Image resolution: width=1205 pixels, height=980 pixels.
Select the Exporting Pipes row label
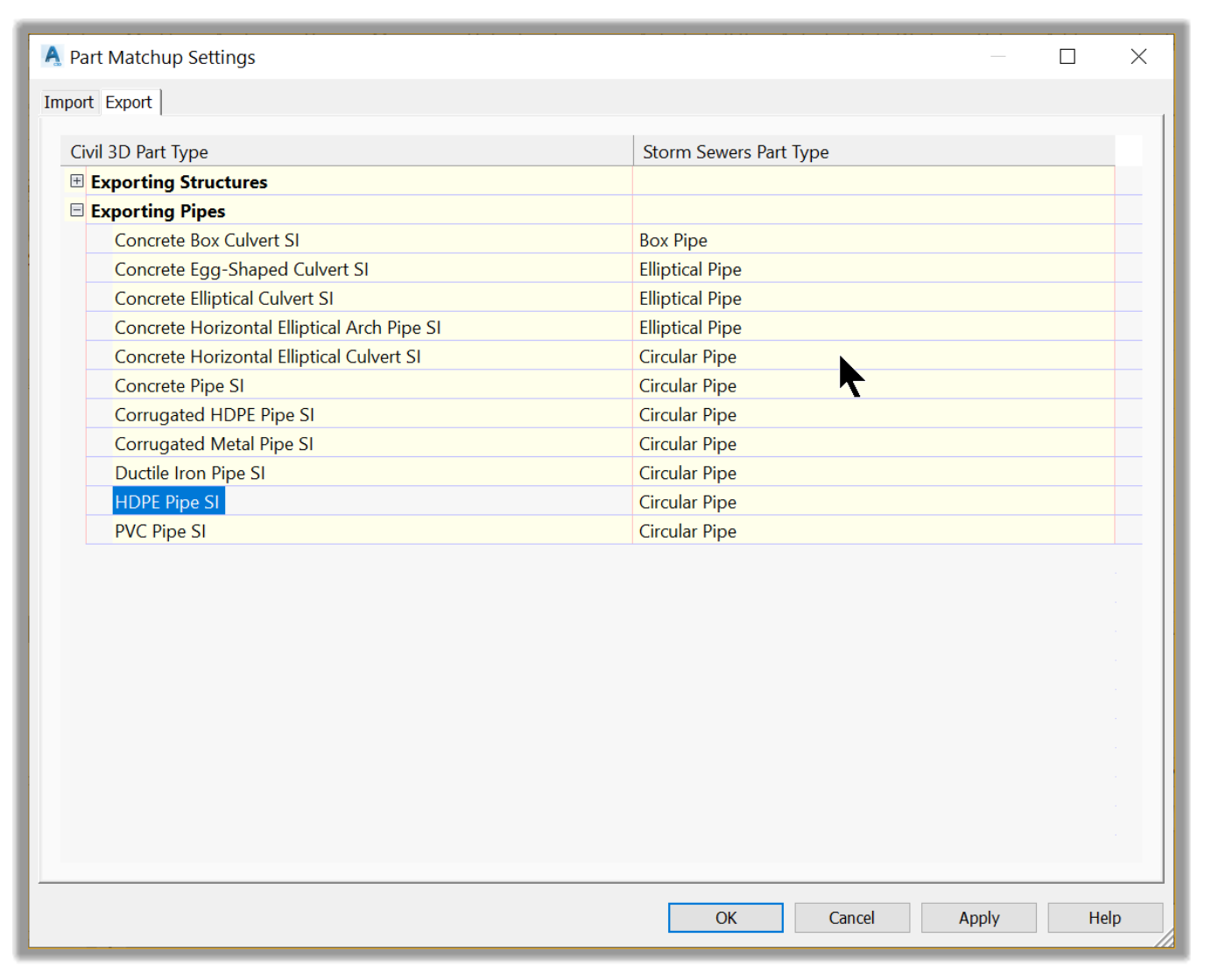(x=159, y=211)
